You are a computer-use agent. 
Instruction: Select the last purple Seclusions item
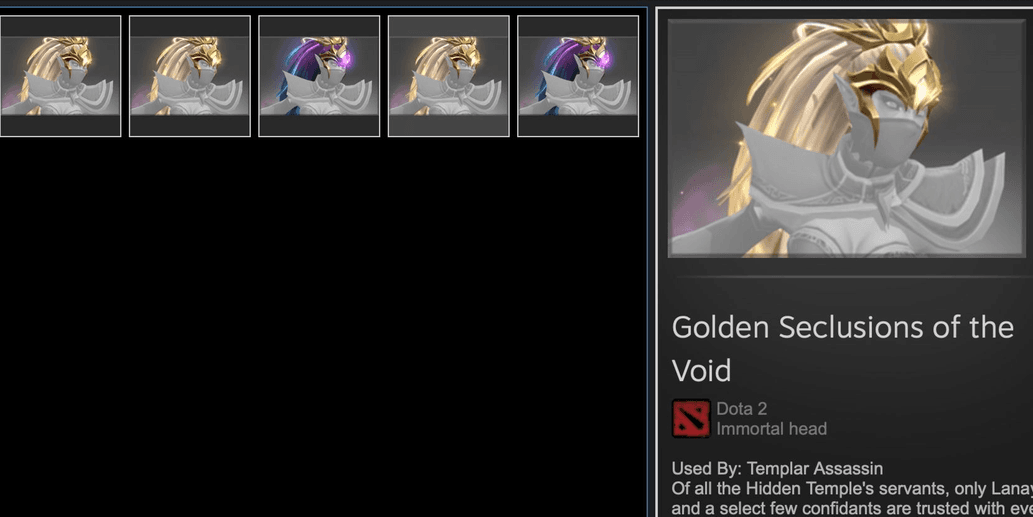(x=578, y=76)
